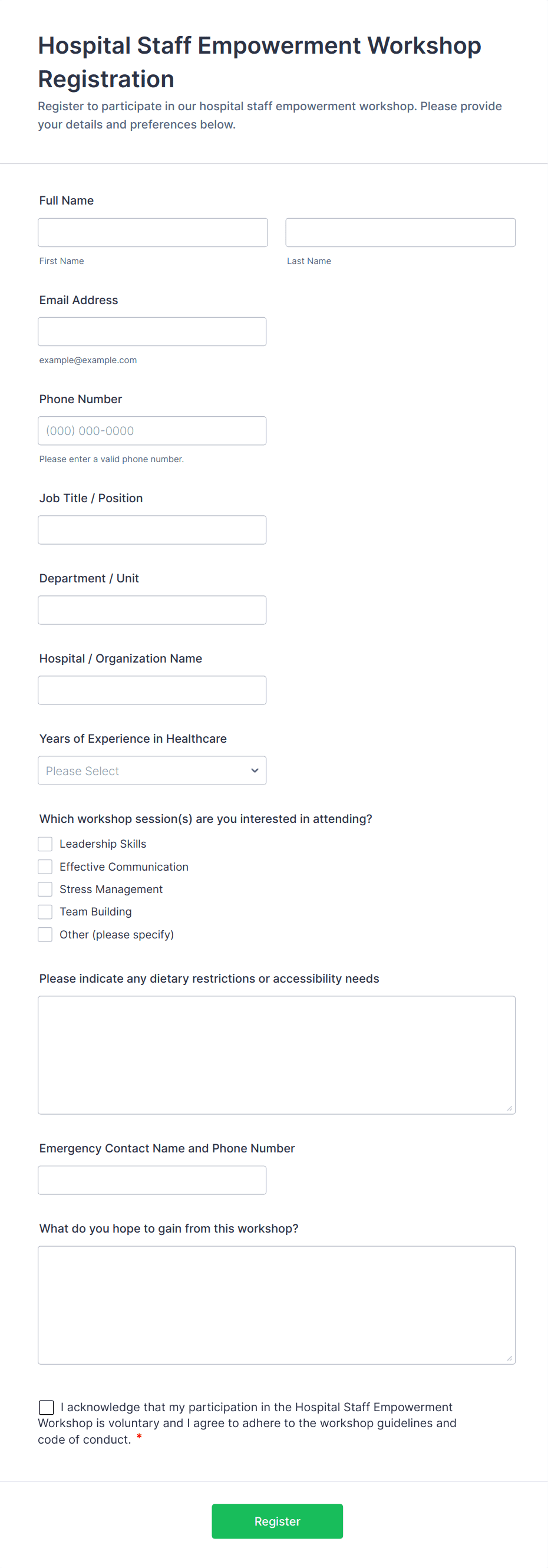The height and width of the screenshot is (1568, 548).
Task: Select the Stress Management checkbox
Action: click(45, 890)
